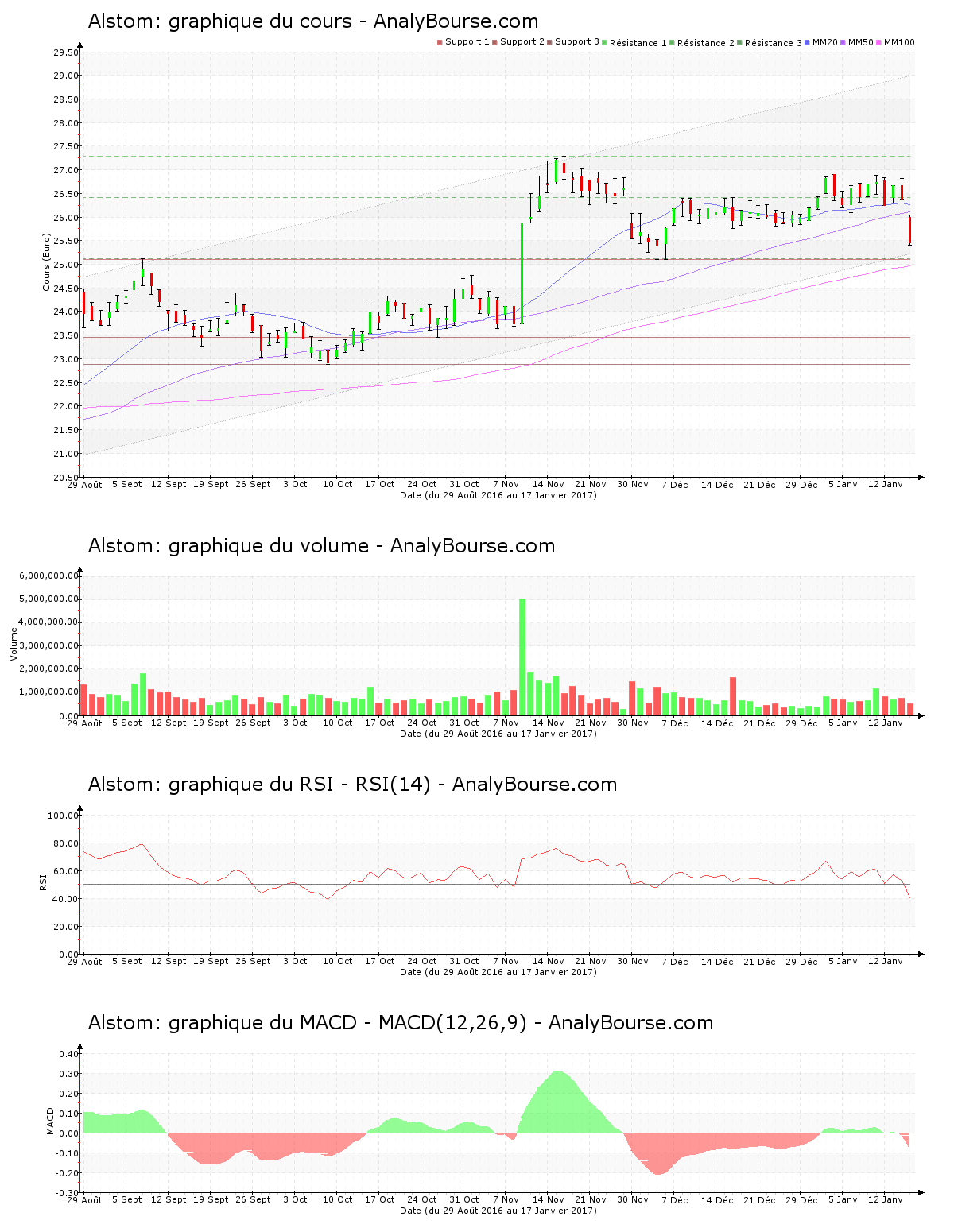
Task: Click the MM20 blue legend square
Action: (808, 42)
